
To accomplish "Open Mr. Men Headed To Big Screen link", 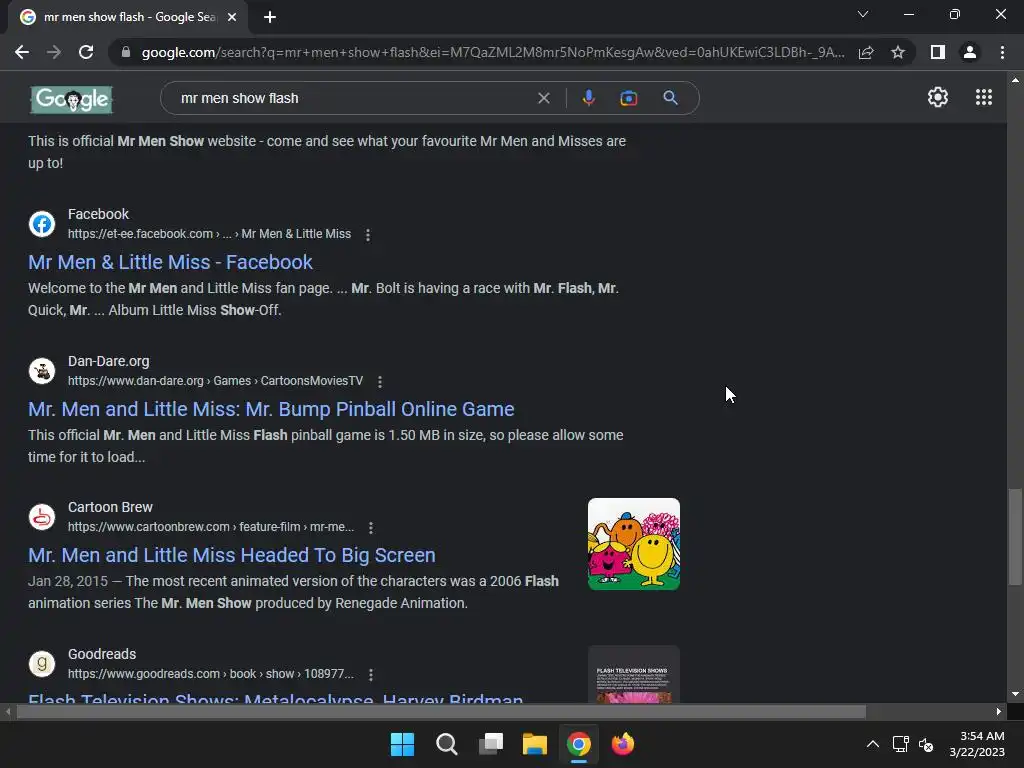I will point(232,555).
